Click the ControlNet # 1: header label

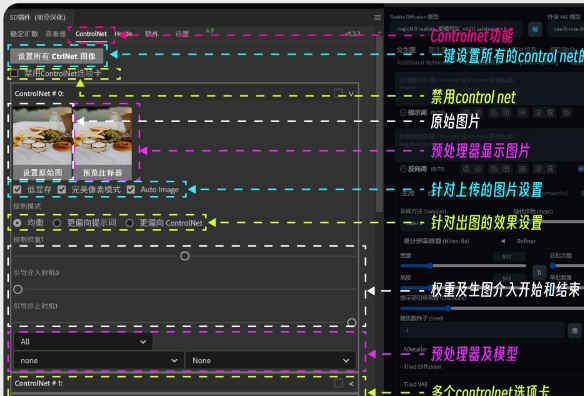(39, 383)
